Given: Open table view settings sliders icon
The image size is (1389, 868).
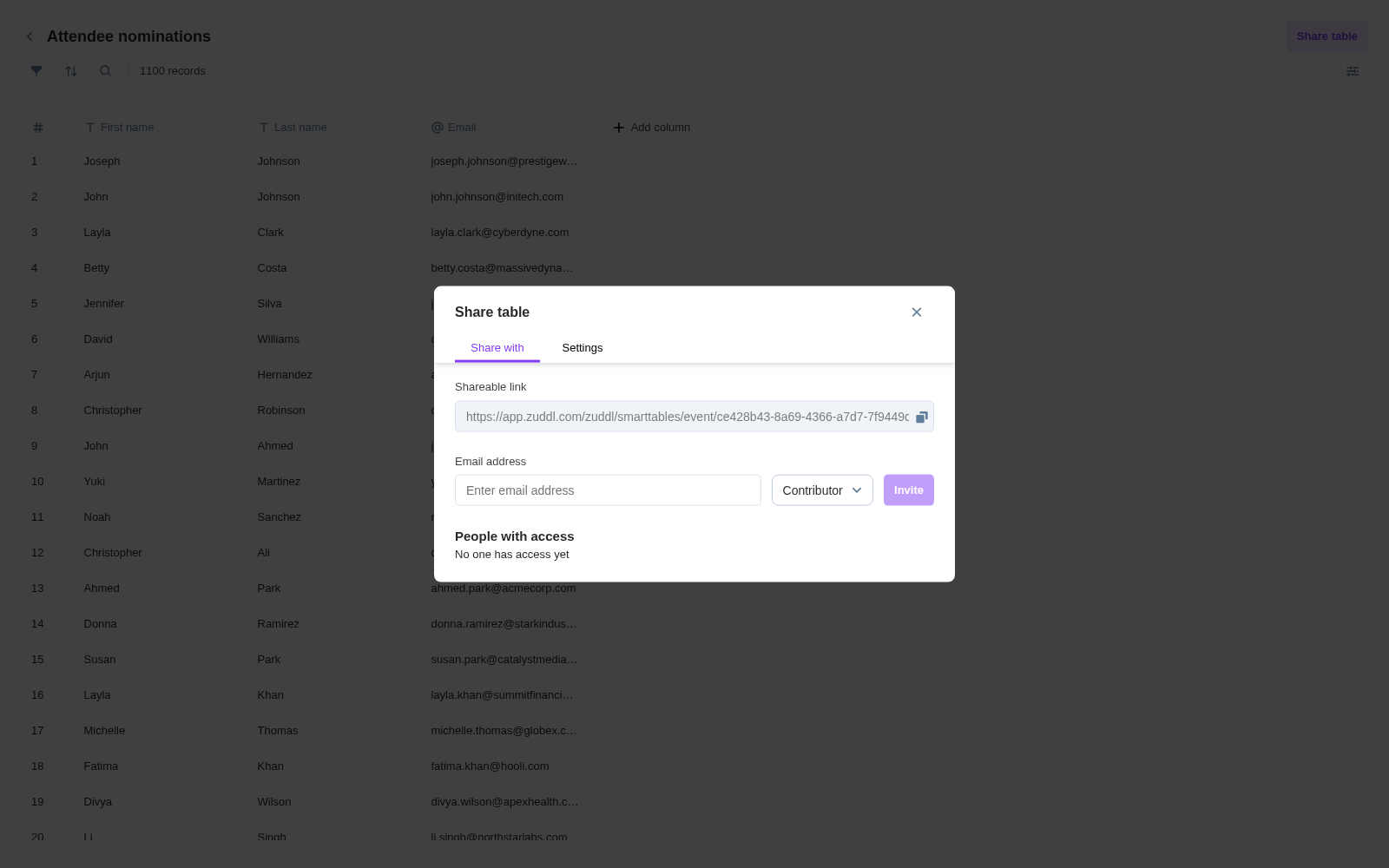Looking at the screenshot, I should tap(1353, 71).
